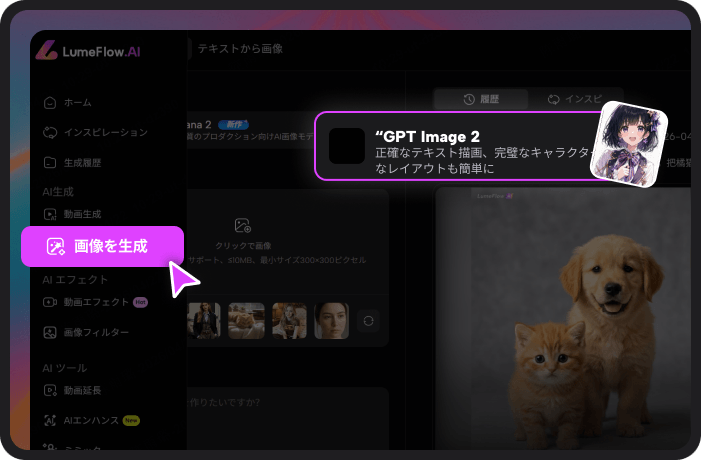Open 動画延長 in the sidebar

(72, 390)
